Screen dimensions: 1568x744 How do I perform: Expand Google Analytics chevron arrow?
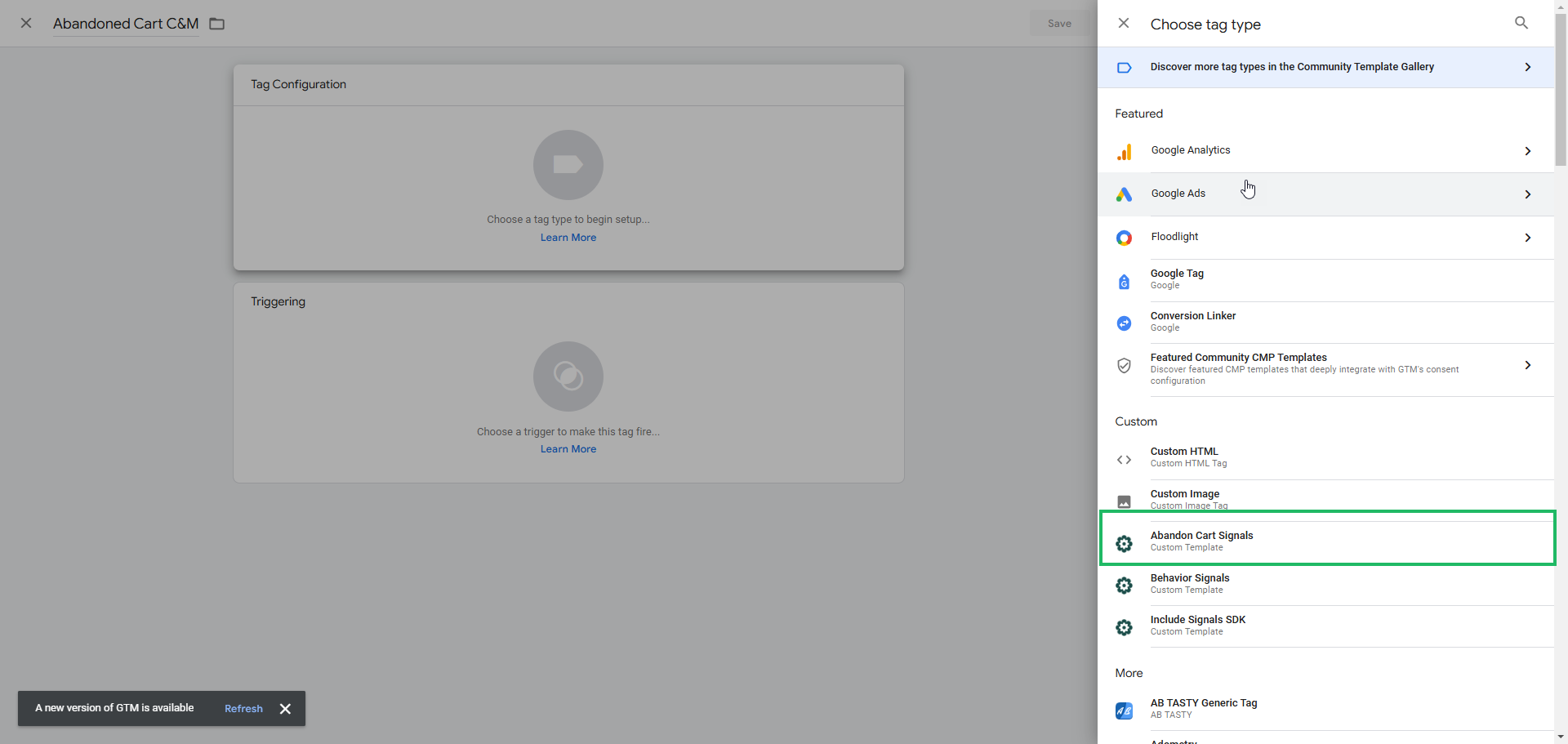(x=1527, y=151)
